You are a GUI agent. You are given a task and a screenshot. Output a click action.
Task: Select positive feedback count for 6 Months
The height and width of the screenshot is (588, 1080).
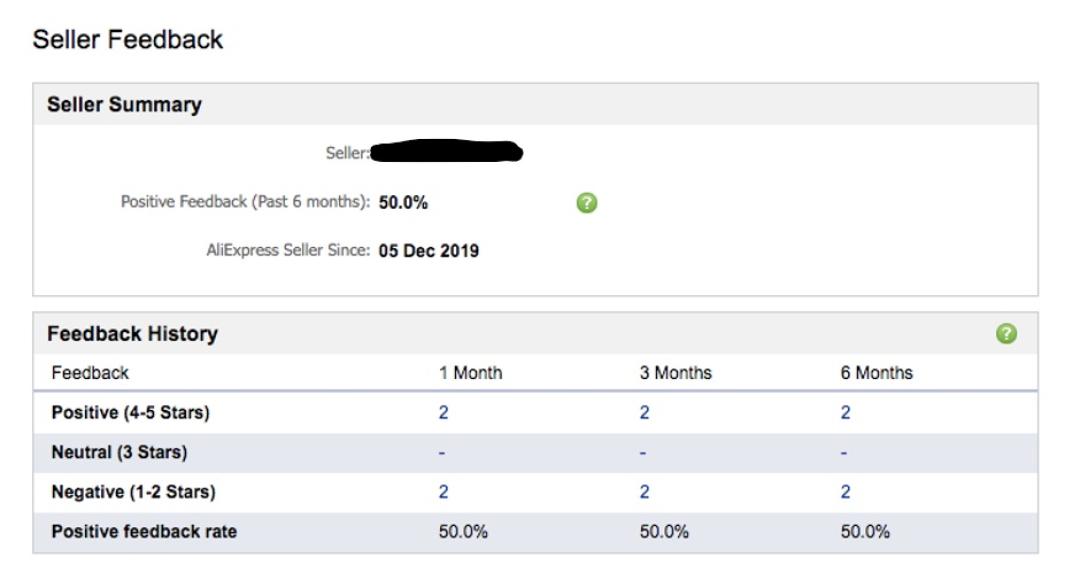(846, 412)
